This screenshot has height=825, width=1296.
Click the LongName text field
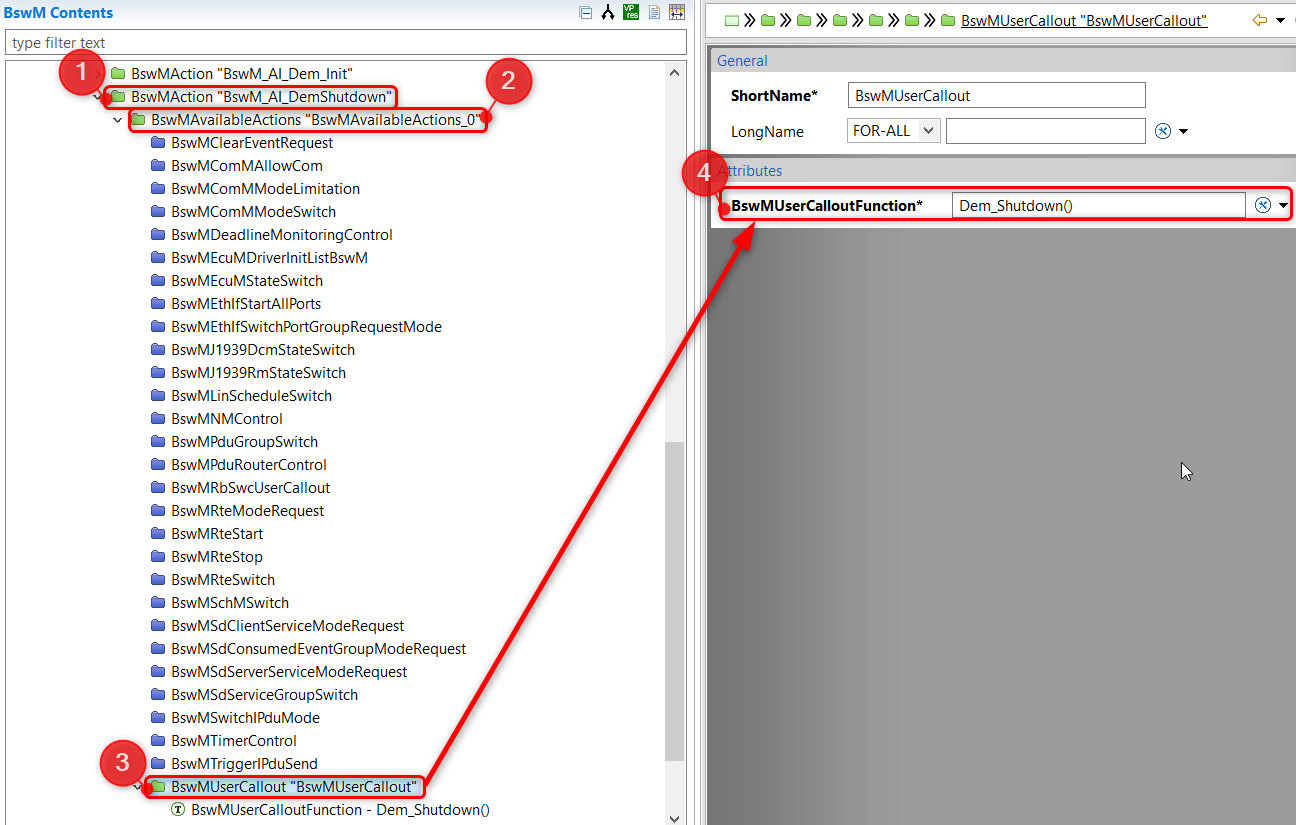pyautogui.click(x=1045, y=131)
